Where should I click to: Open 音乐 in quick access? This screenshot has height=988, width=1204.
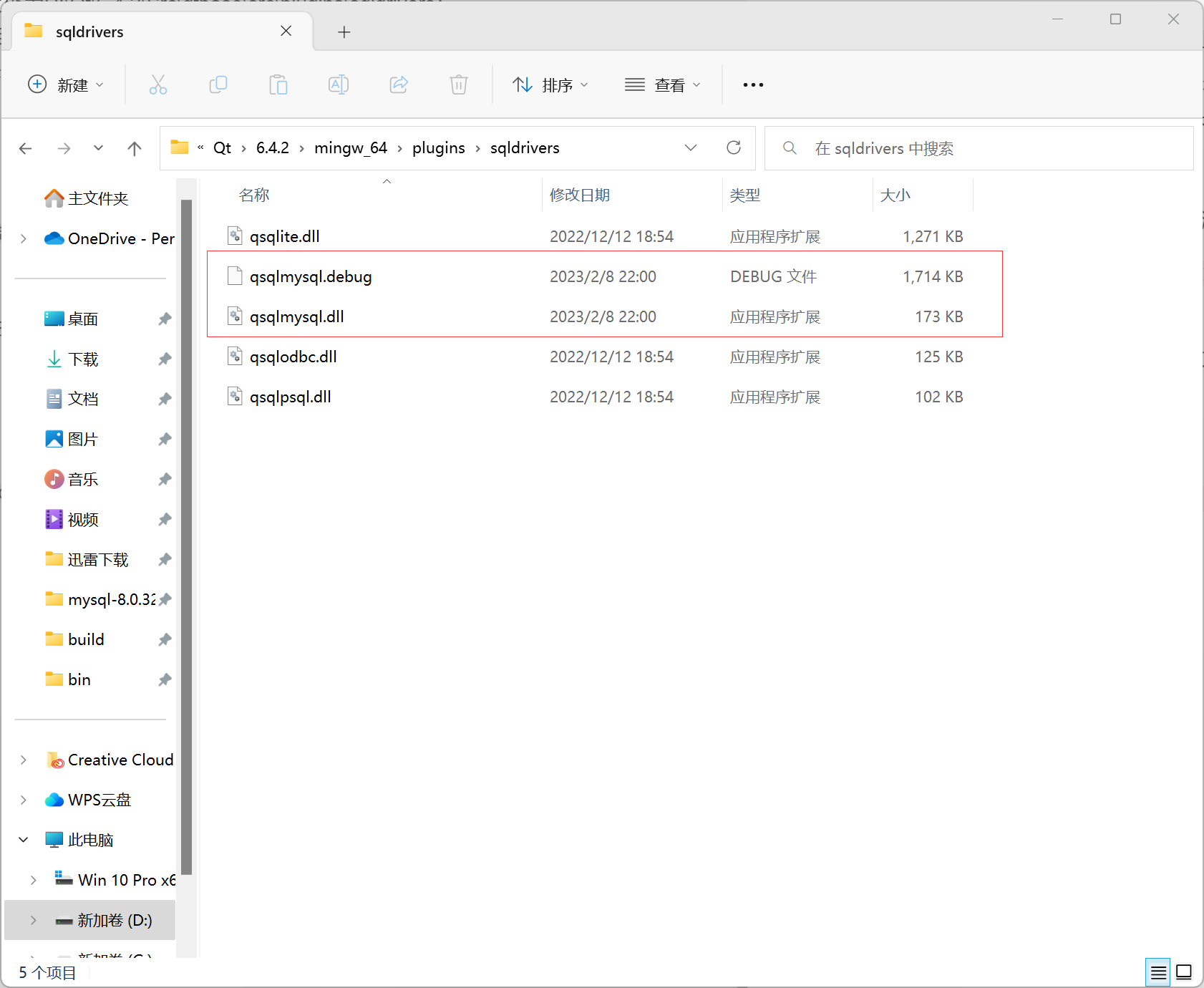72,479
